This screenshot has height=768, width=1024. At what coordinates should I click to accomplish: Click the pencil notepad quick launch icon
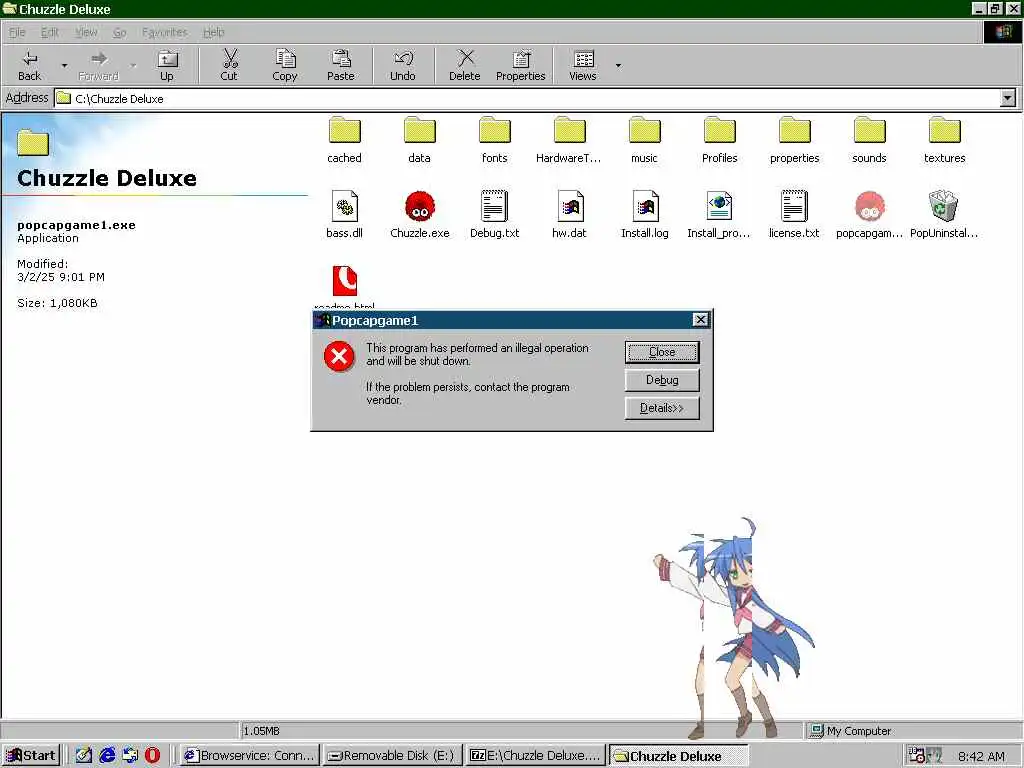84,756
